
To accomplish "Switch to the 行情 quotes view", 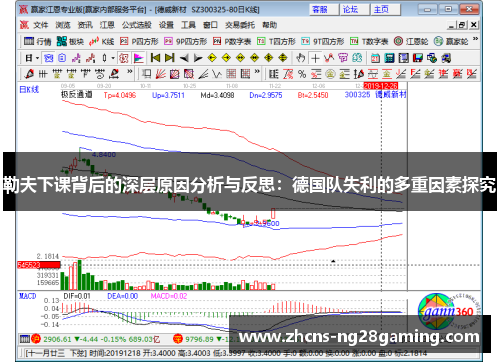I will pyautogui.click(x=38, y=41).
